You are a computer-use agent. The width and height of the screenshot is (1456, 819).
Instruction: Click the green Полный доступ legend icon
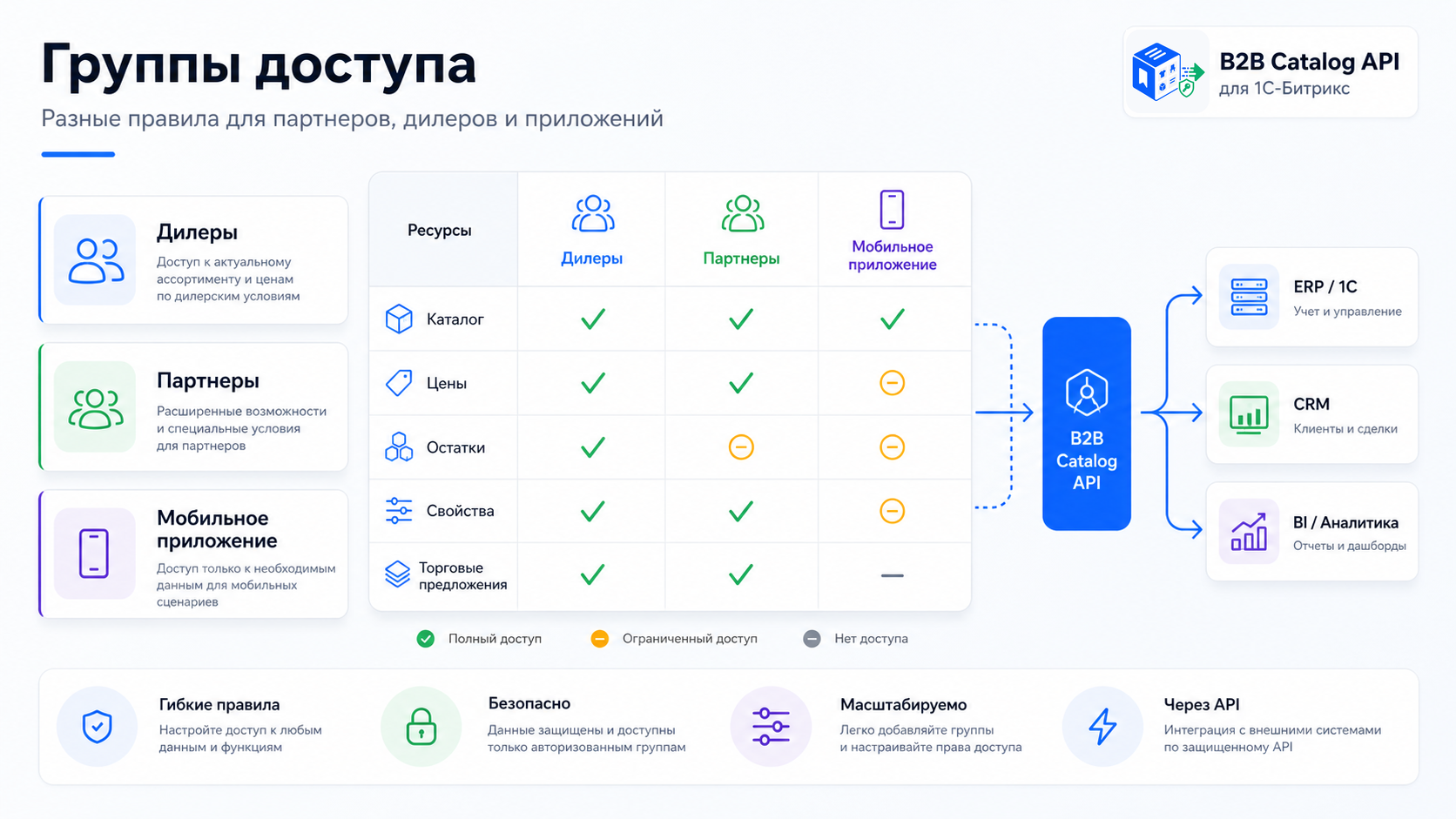tap(426, 639)
